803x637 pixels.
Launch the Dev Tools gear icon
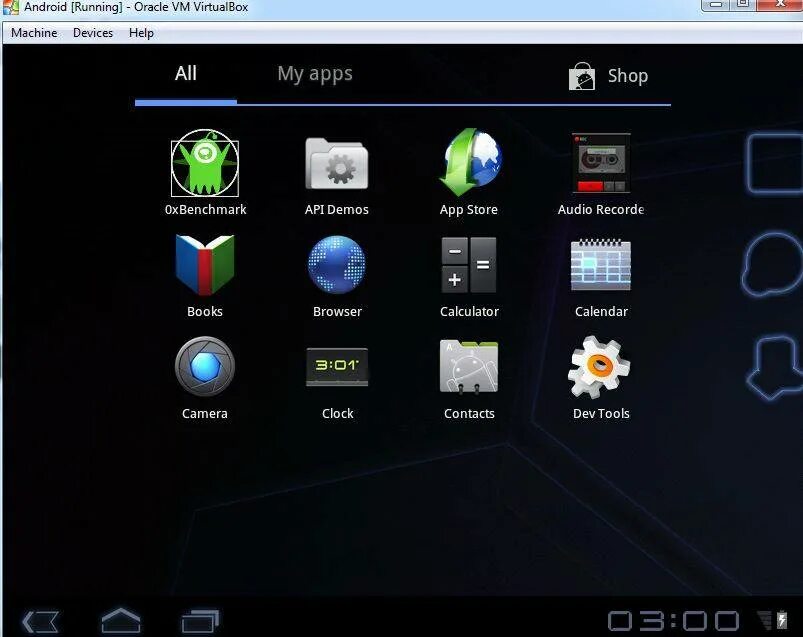point(599,367)
